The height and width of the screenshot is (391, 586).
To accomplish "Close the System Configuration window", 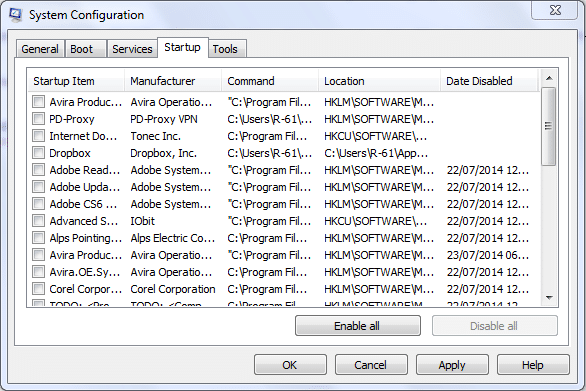I will click(x=555, y=10).
